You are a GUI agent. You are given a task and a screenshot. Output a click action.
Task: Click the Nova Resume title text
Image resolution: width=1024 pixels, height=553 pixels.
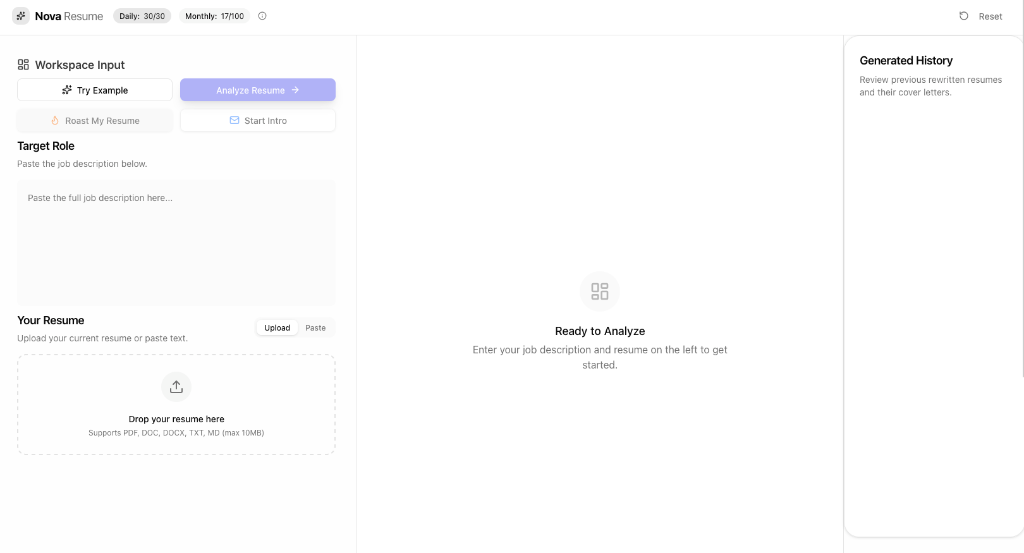tap(69, 16)
